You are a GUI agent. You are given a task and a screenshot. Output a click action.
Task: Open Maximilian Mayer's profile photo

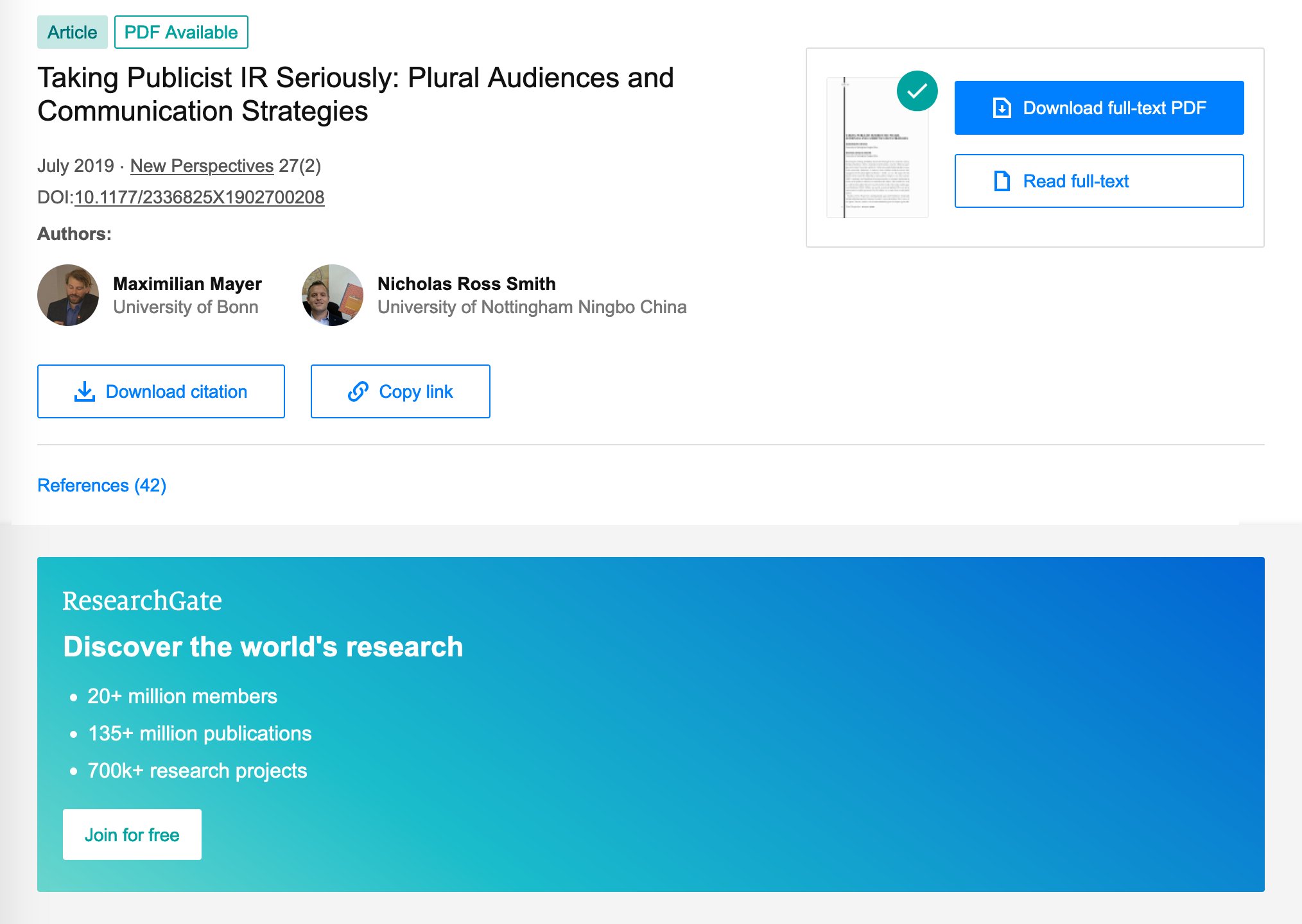pyautogui.click(x=68, y=295)
